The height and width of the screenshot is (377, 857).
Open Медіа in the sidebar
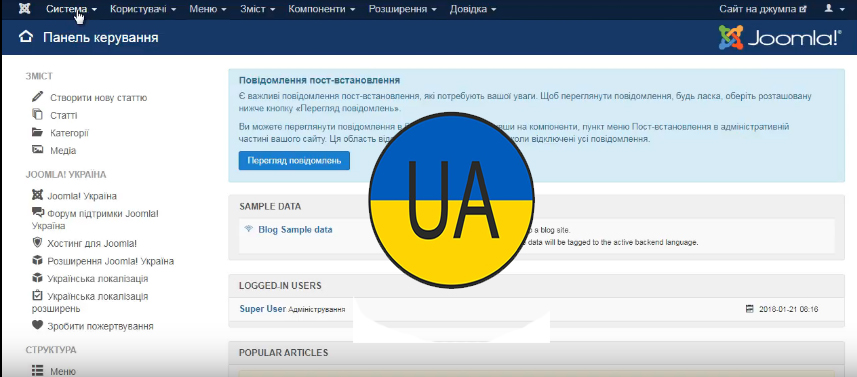coord(63,151)
